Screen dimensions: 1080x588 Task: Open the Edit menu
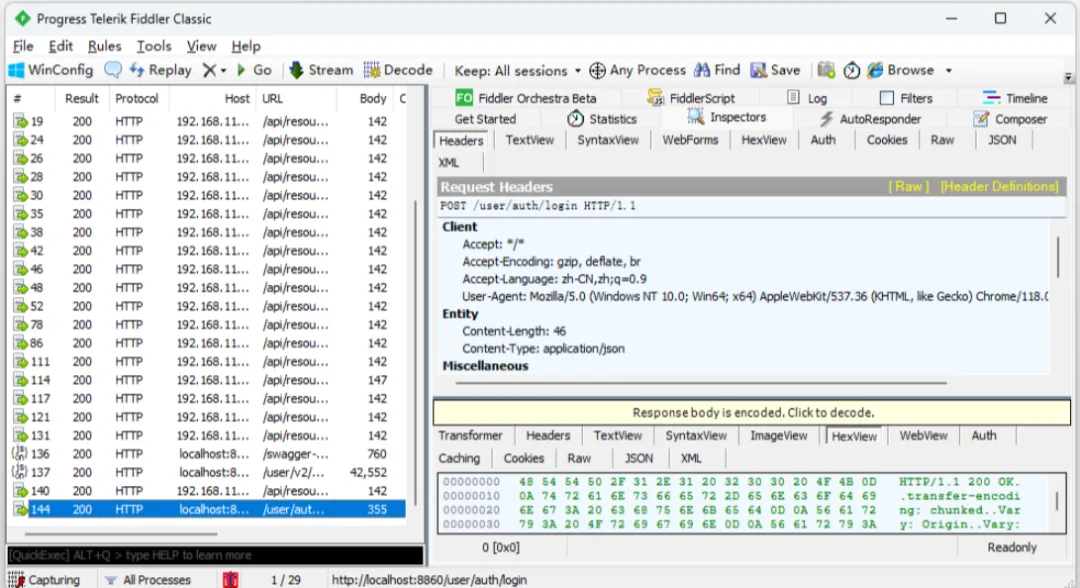[x=61, y=46]
